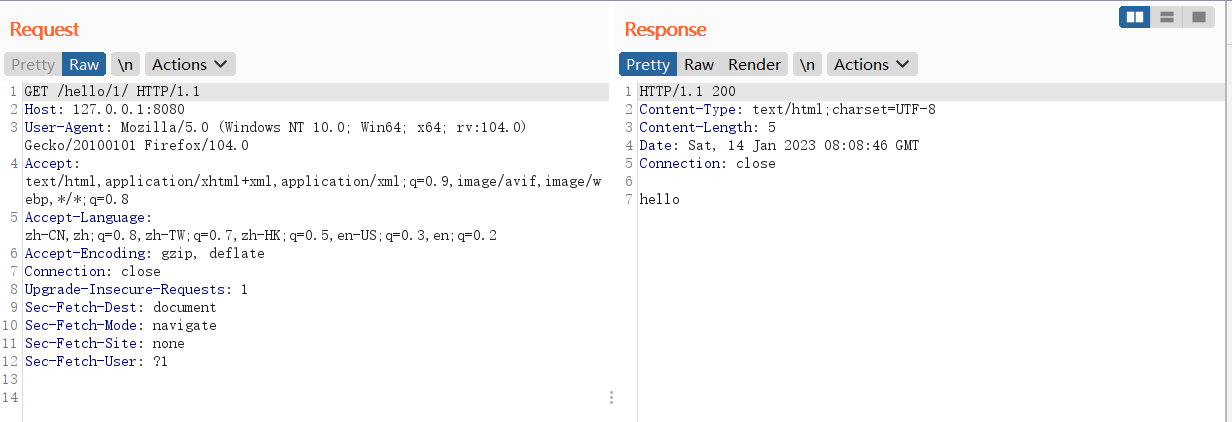The height and width of the screenshot is (422, 1232).
Task: Toggle \n non-printable characters in Request
Action: 125,64
